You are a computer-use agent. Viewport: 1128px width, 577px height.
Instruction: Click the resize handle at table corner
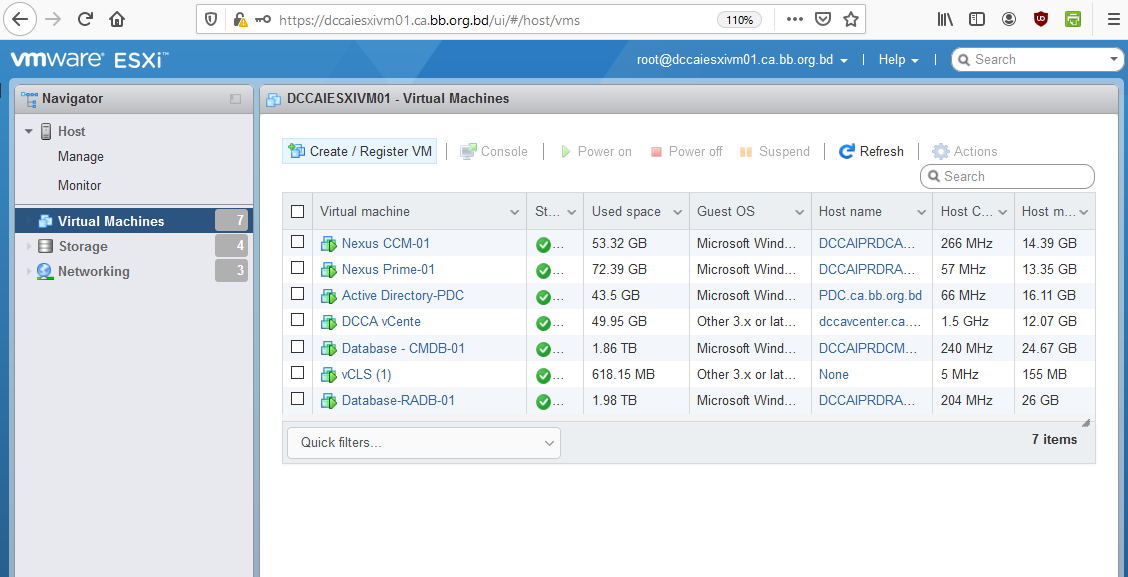[1086, 423]
